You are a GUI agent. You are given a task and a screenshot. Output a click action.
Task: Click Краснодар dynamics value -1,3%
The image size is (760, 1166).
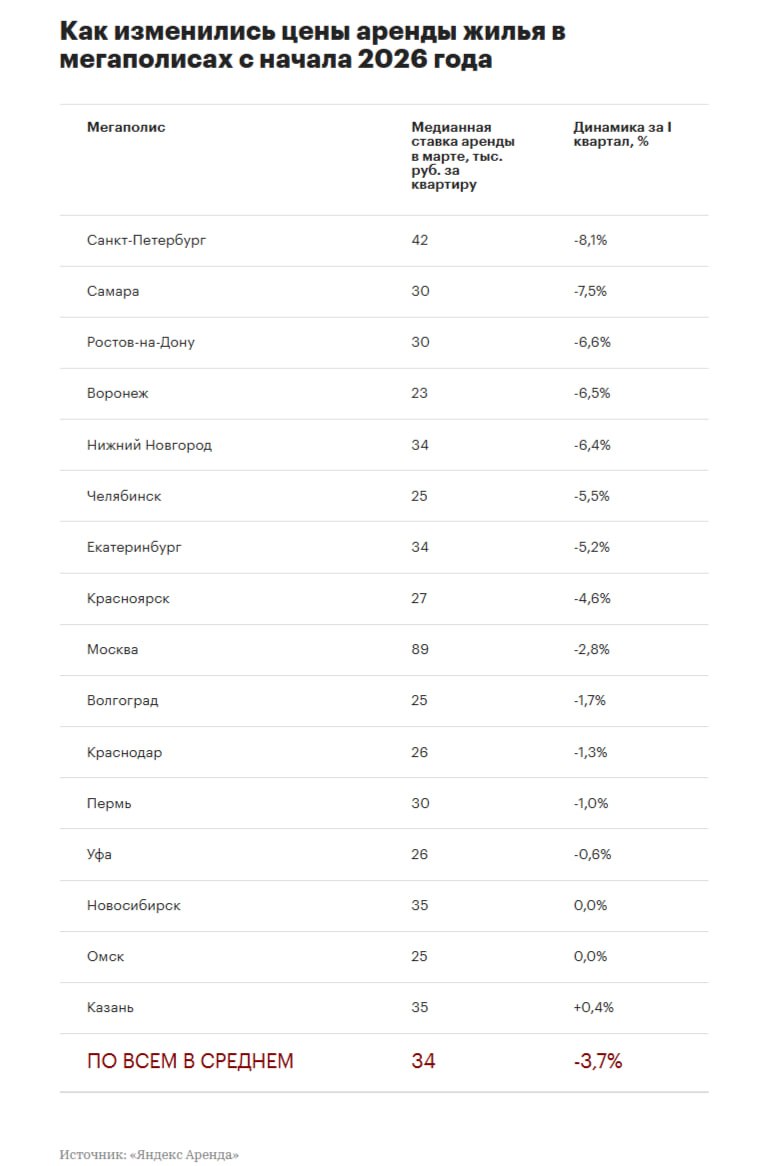(591, 752)
